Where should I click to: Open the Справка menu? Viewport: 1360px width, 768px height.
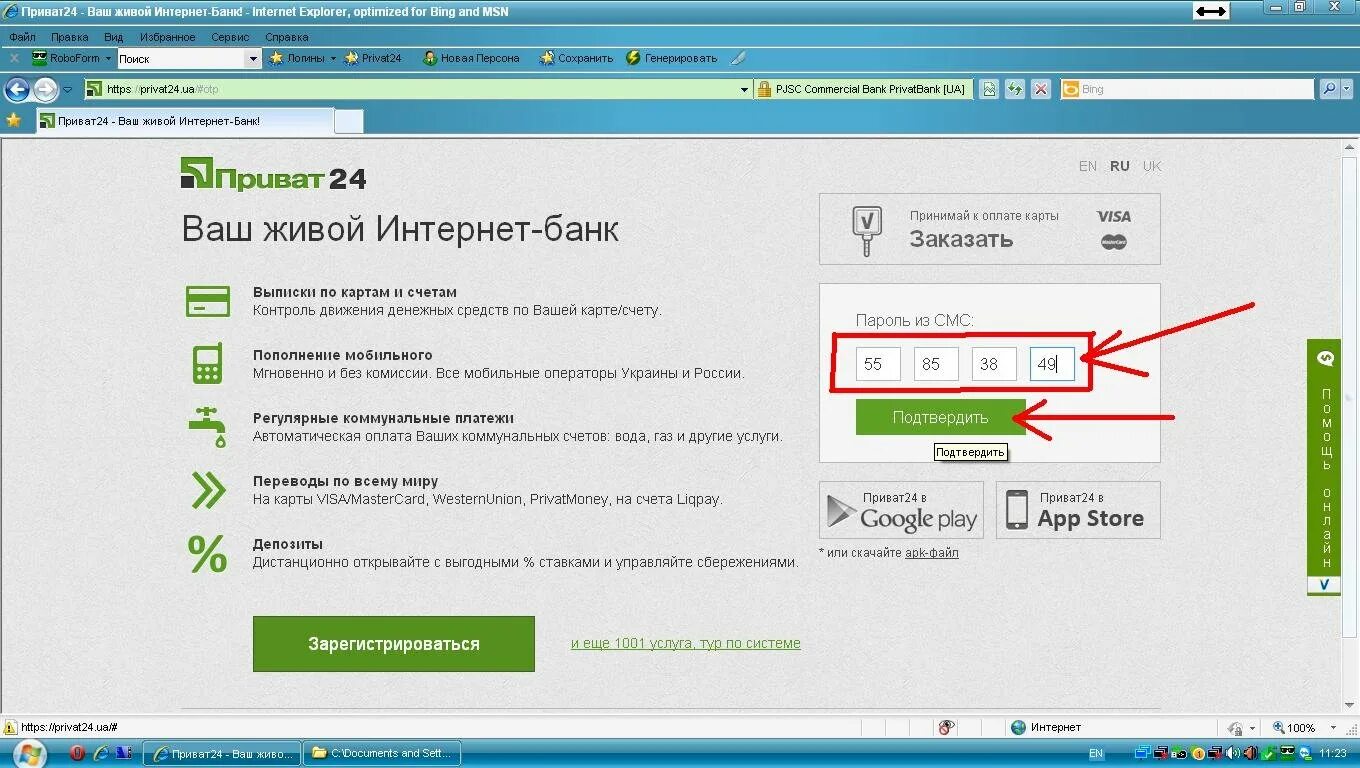287,37
